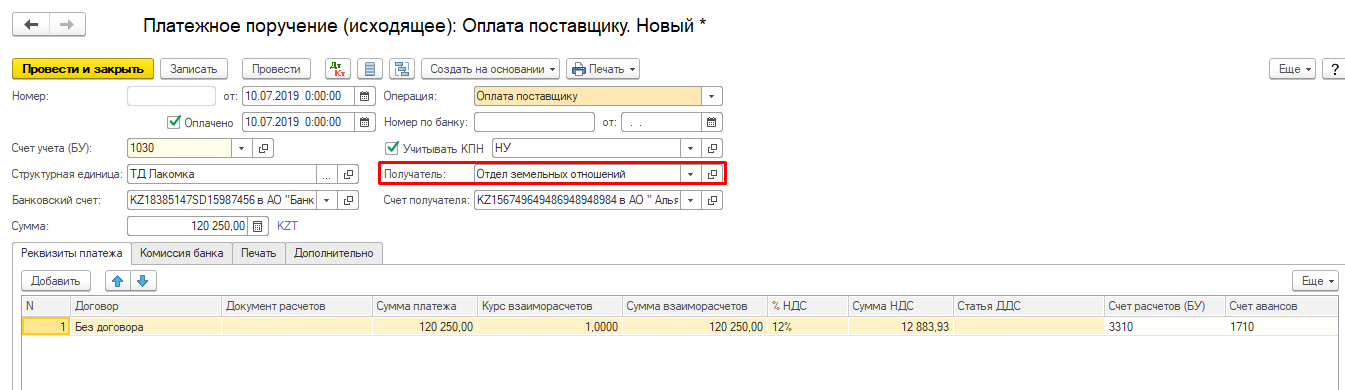Toggle the Оплачено checkbox
Image resolution: width=1345 pixels, height=390 pixels.
click(x=173, y=122)
